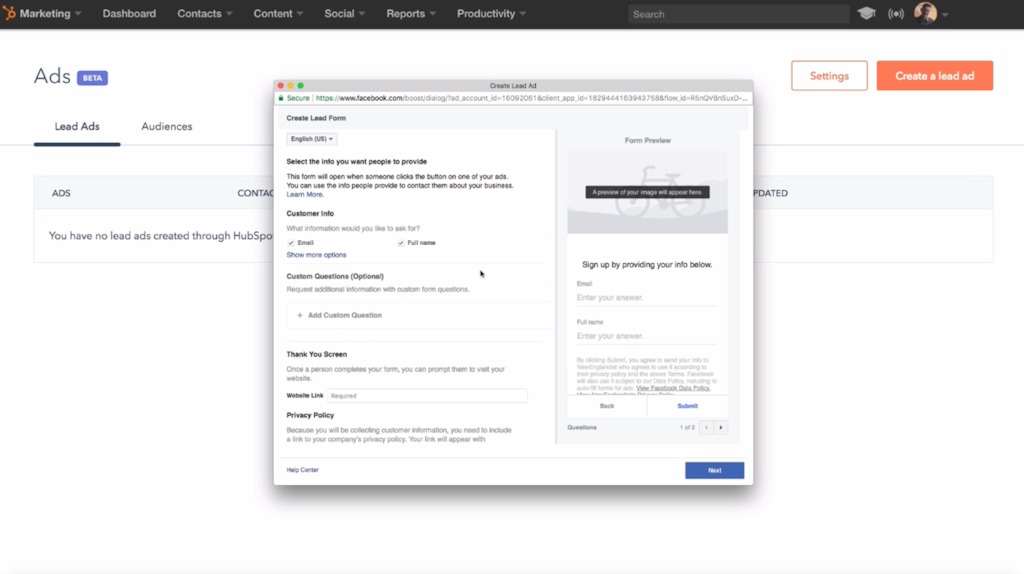
Task: Click the form preview image placeholder
Action: [x=647, y=193]
